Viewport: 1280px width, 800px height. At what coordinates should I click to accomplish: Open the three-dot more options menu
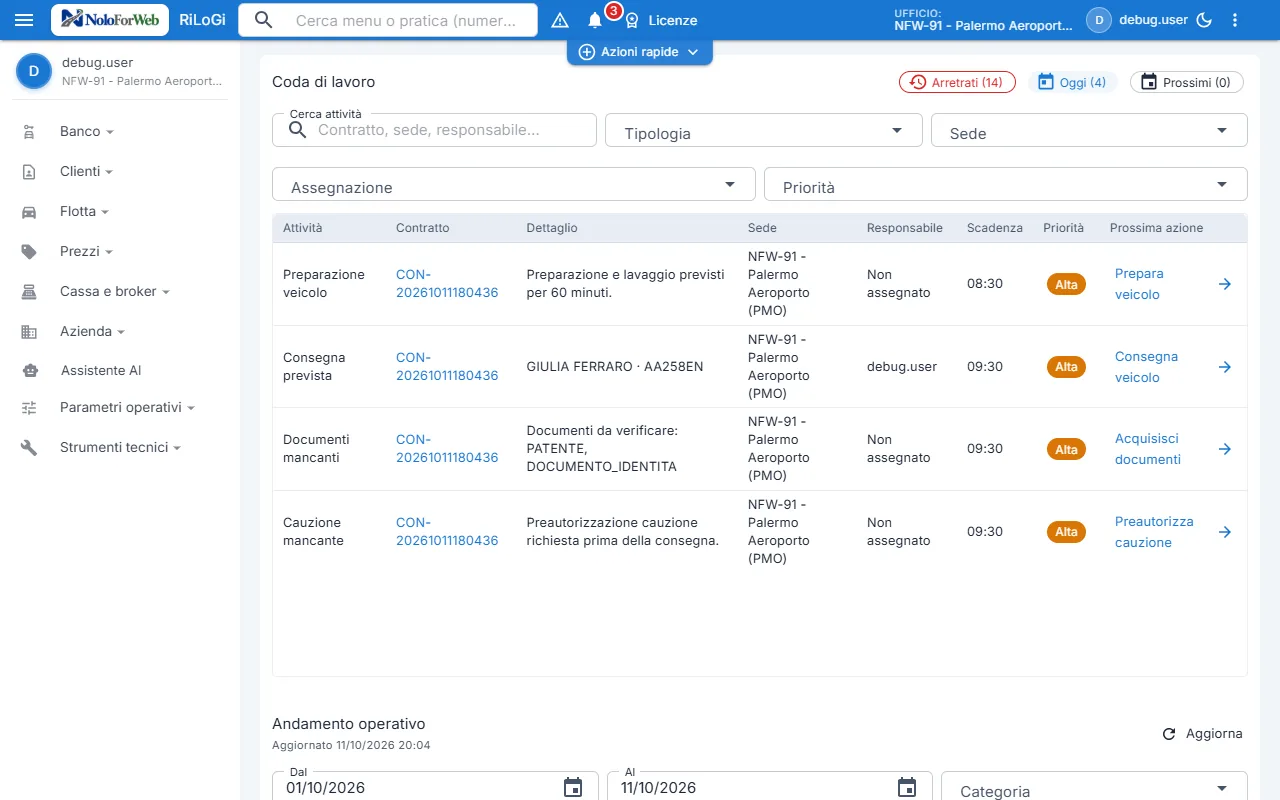(1235, 20)
